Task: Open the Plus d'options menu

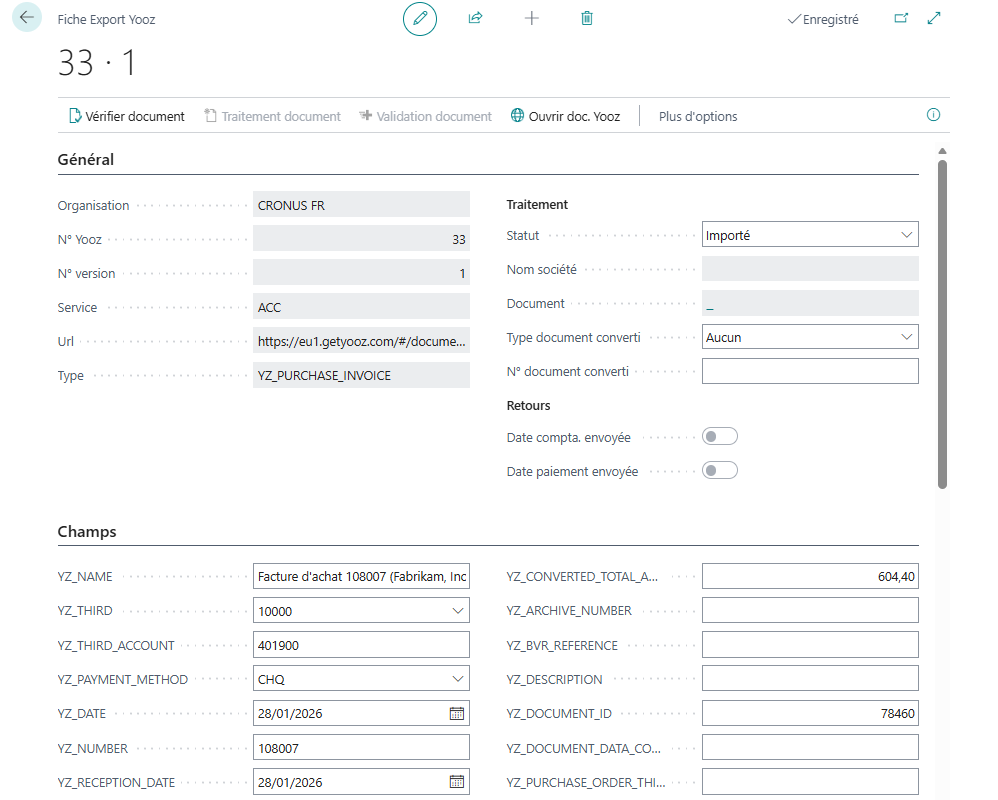Action: pos(698,116)
